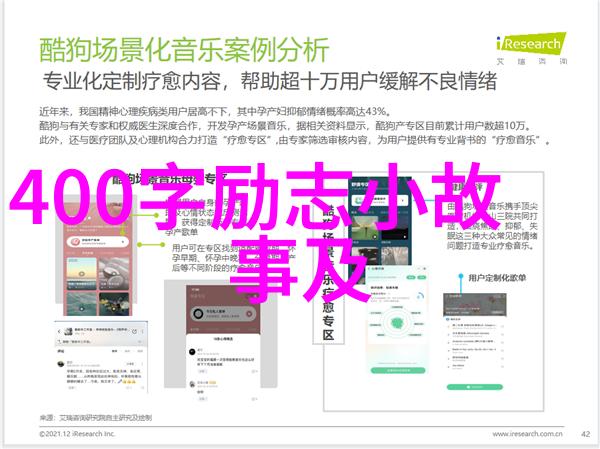Click the text 问题打造专业疗愈音乐

click(x=490, y=246)
